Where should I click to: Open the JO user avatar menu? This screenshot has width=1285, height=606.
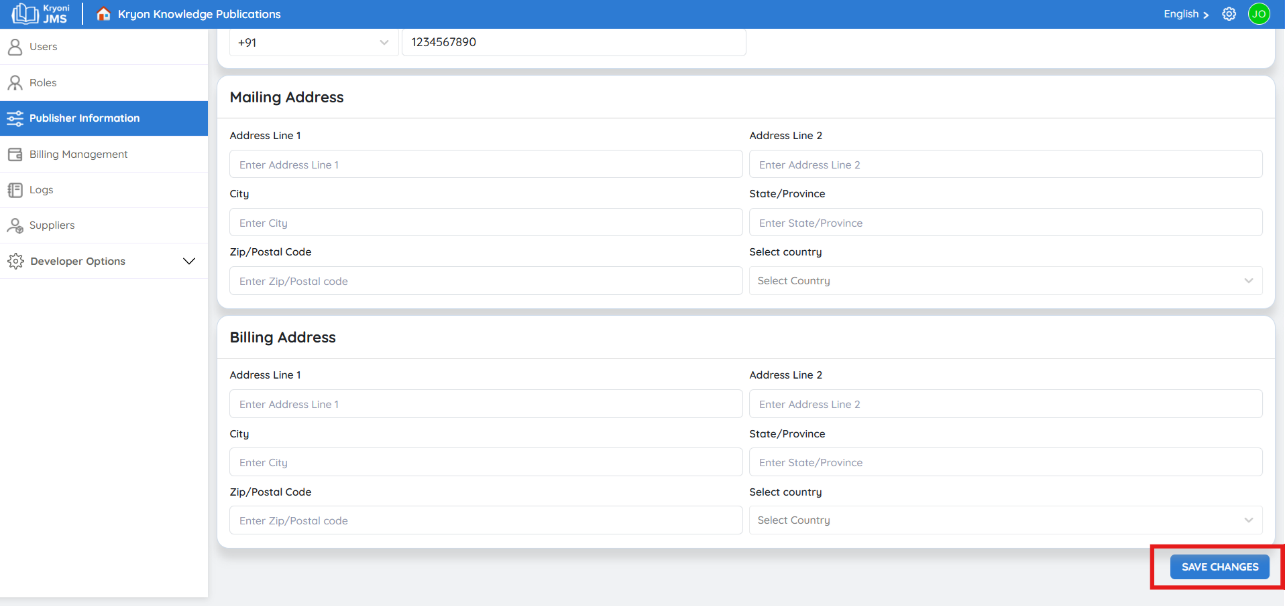(x=1258, y=14)
